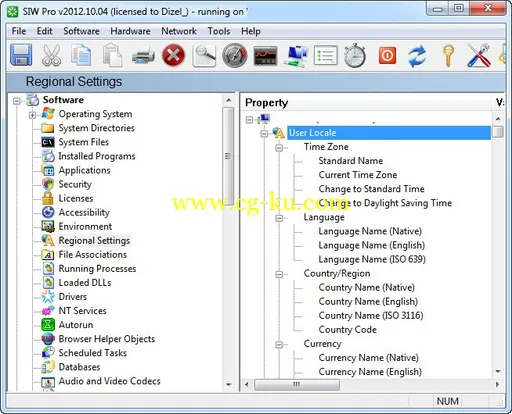The image size is (512, 414).
Task: Select the Country Code row
Action: 348,329
